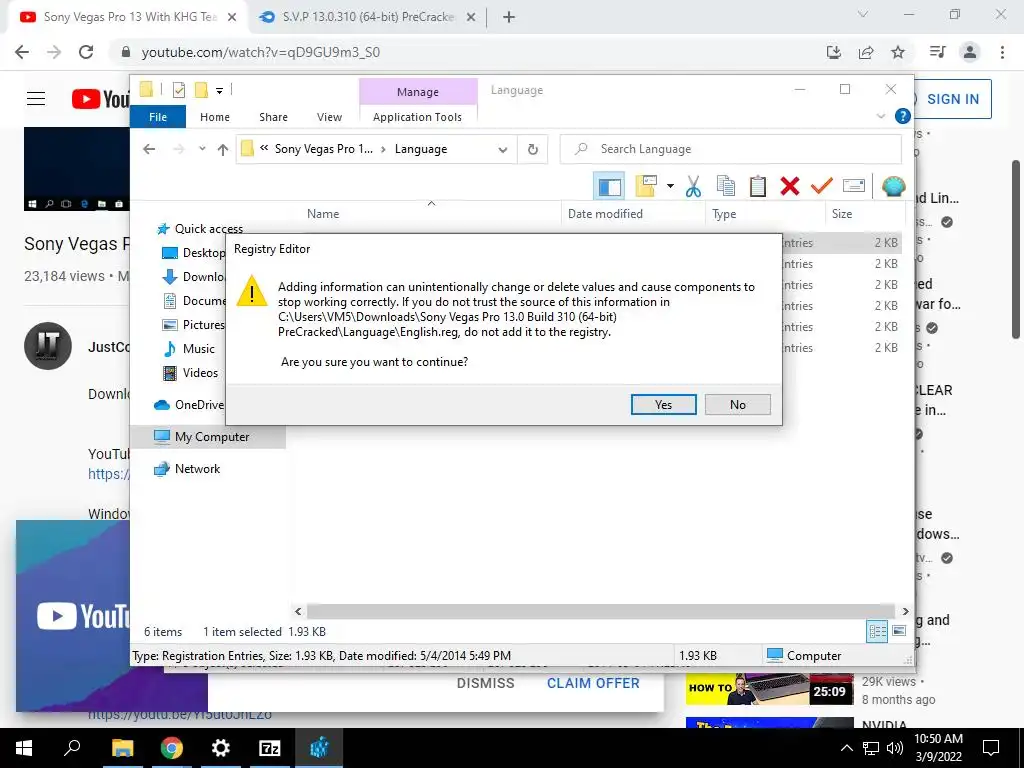1024x768 pixels.
Task: Open Chrome three-dot menu
Action: coord(1002,52)
